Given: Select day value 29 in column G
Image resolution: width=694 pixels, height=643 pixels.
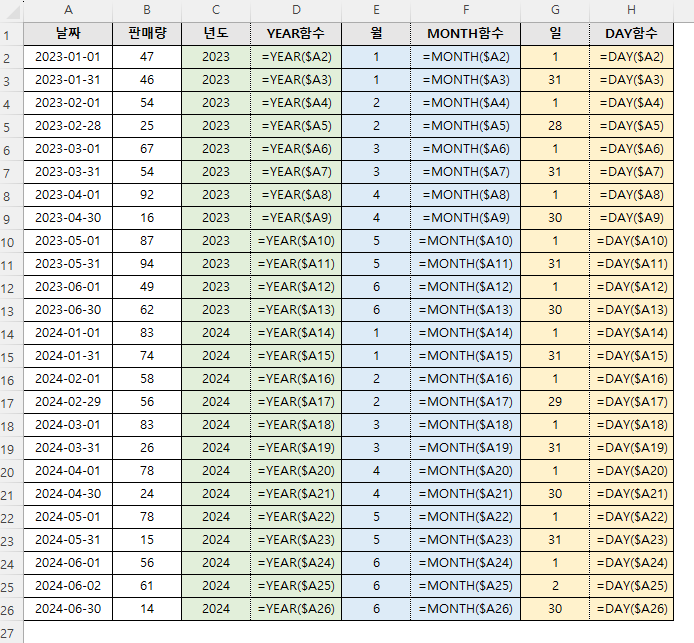Looking at the screenshot, I should pos(555,402).
